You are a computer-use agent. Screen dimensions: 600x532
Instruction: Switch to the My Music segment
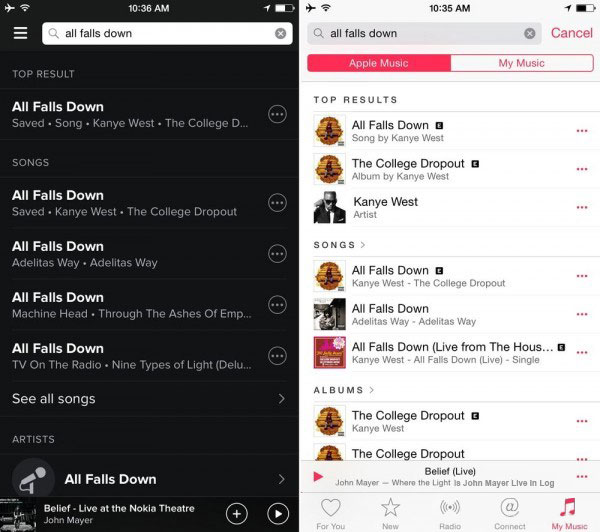522,63
